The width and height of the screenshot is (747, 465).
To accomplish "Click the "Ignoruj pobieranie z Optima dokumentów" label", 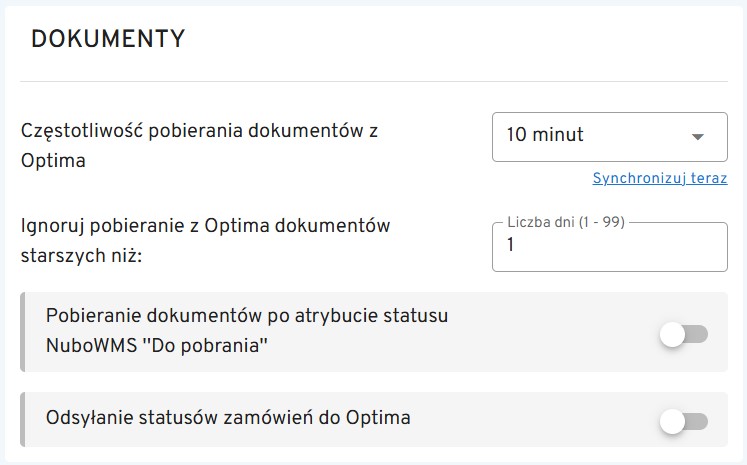I will pos(205,226).
